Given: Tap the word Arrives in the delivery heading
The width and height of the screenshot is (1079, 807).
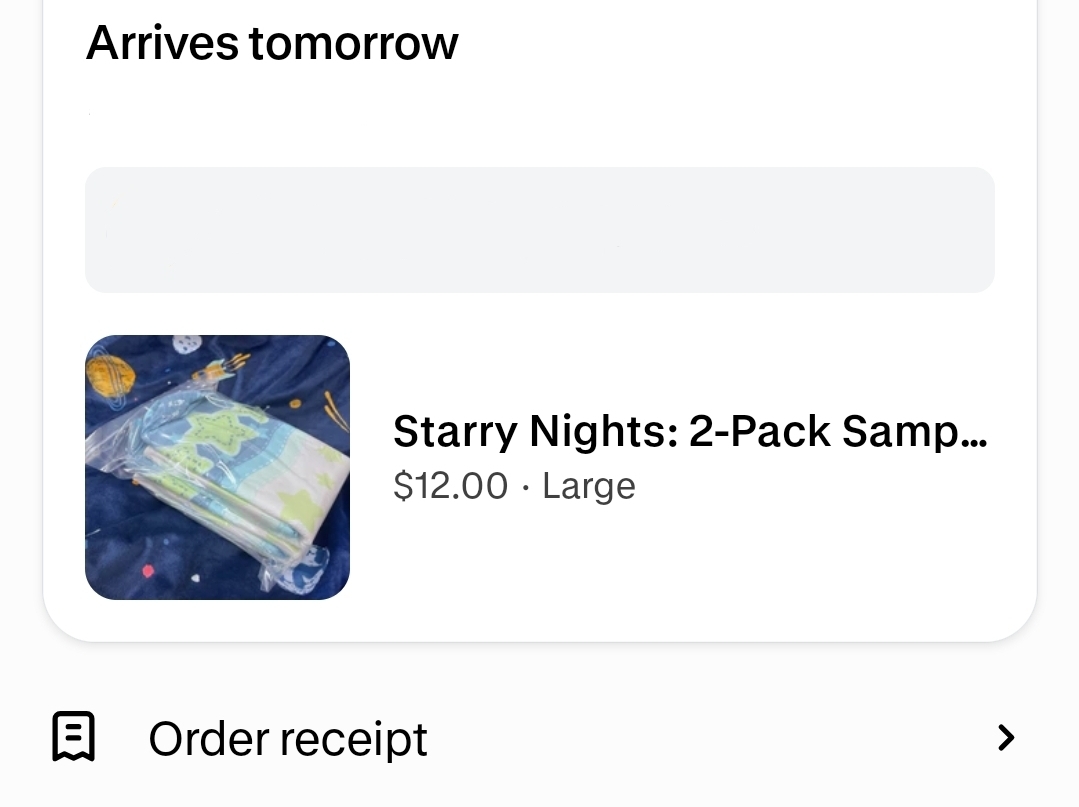Looking at the screenshot, I should [162, 43].
